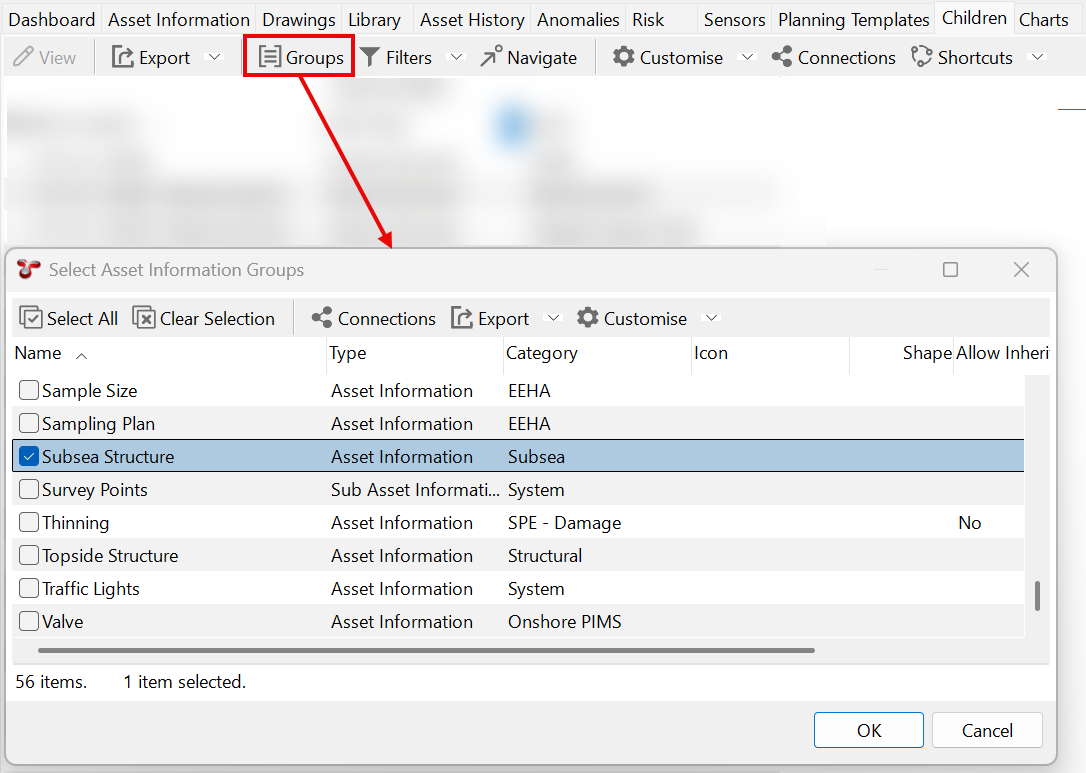Select the Children tab
Viewport: 1086px width, 773px height.
pos(974,17)
